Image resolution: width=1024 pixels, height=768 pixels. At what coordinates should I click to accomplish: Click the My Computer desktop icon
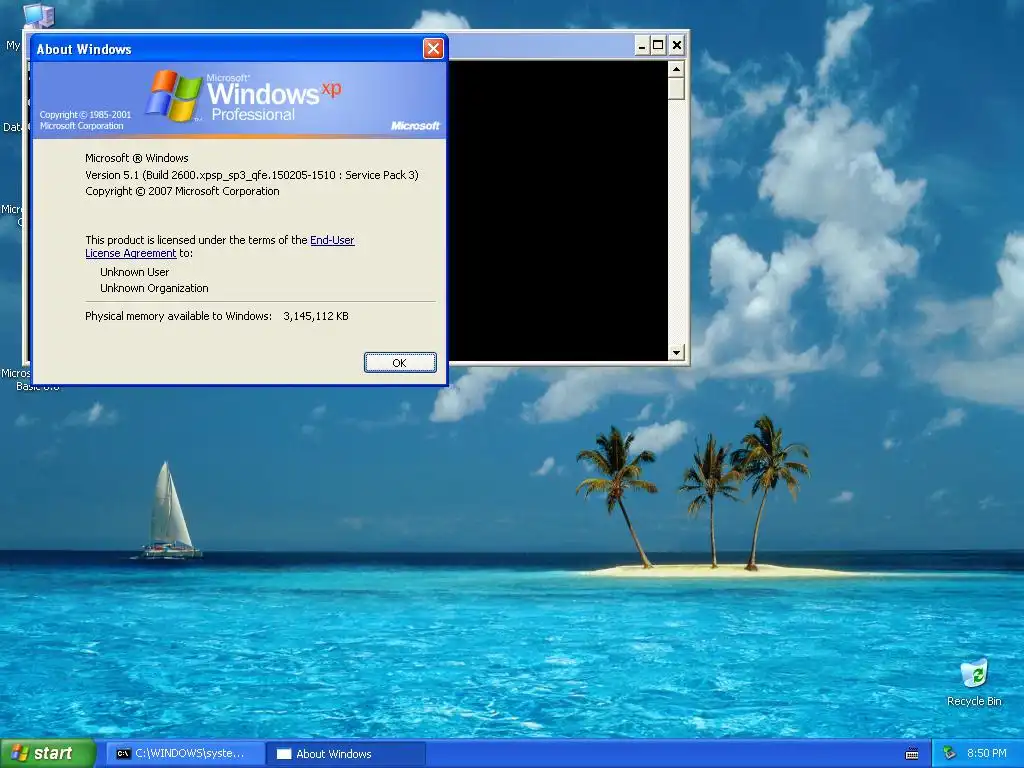click(x=38, y=14)
